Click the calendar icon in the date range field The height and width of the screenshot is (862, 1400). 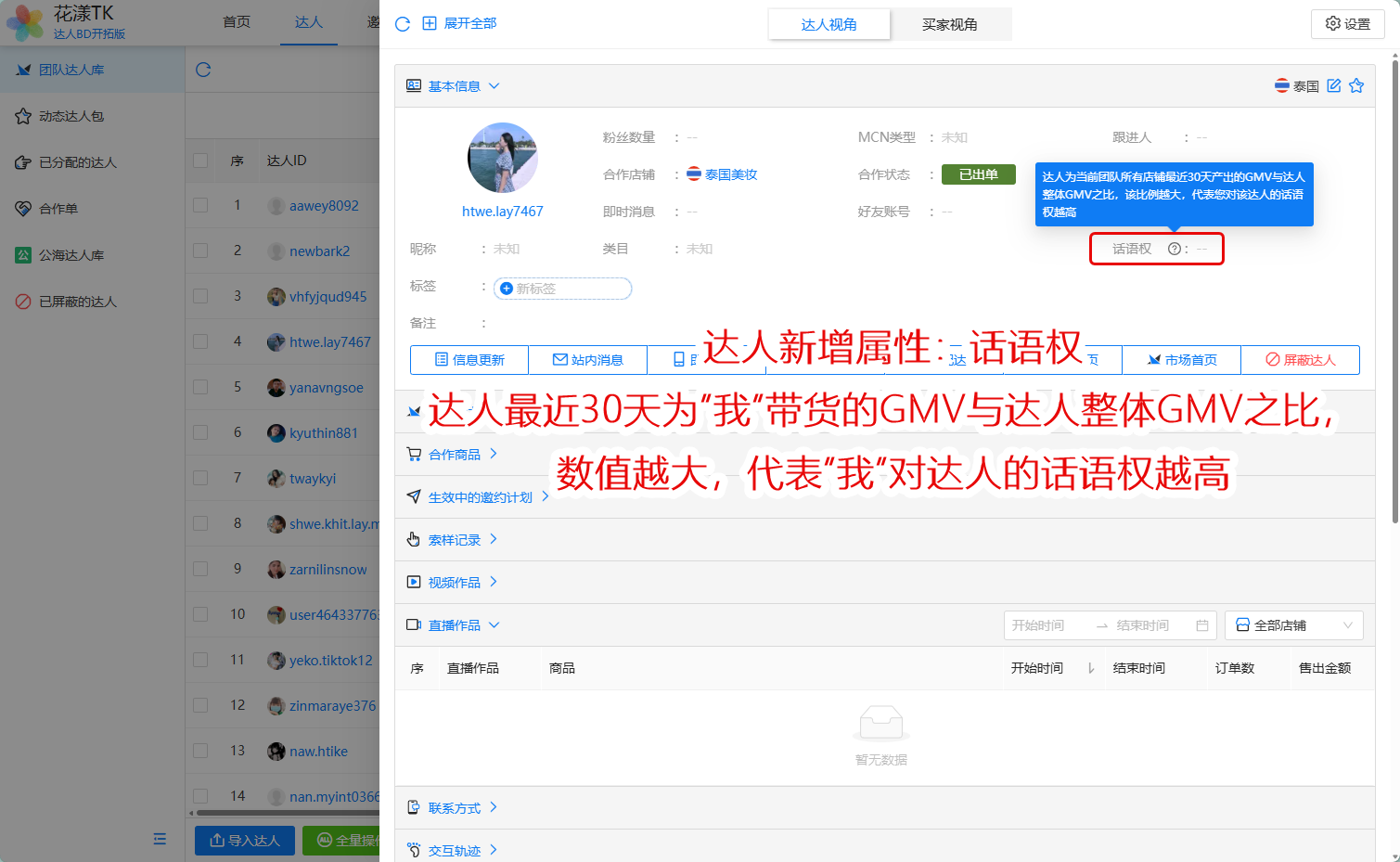[1202, 625]
